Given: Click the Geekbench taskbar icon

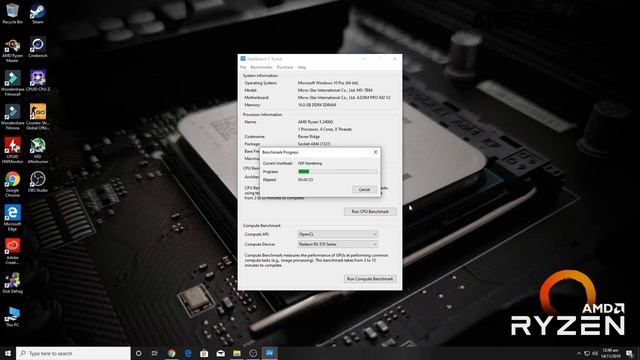Looking at the screenshot, I should pyautogui.click(x=269, y=353).
